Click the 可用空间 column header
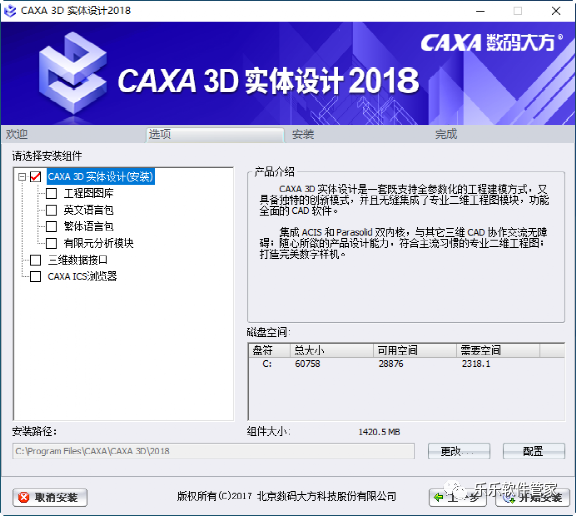The height and width of the screenshot is (516, 576). point(415,350)
